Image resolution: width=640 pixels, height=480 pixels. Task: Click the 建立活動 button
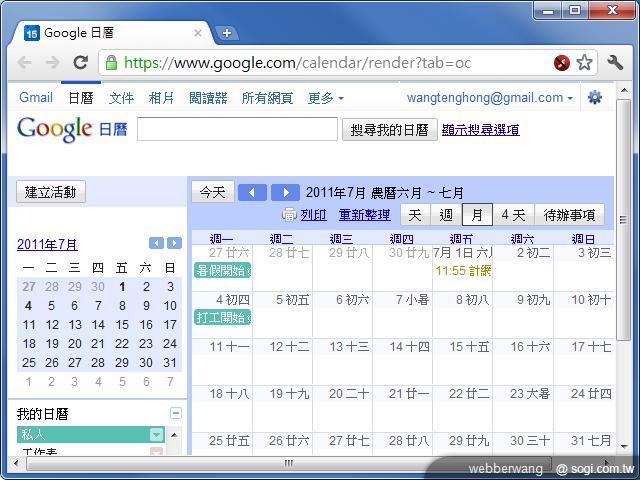pyautogui.click(x=51, y=192)
